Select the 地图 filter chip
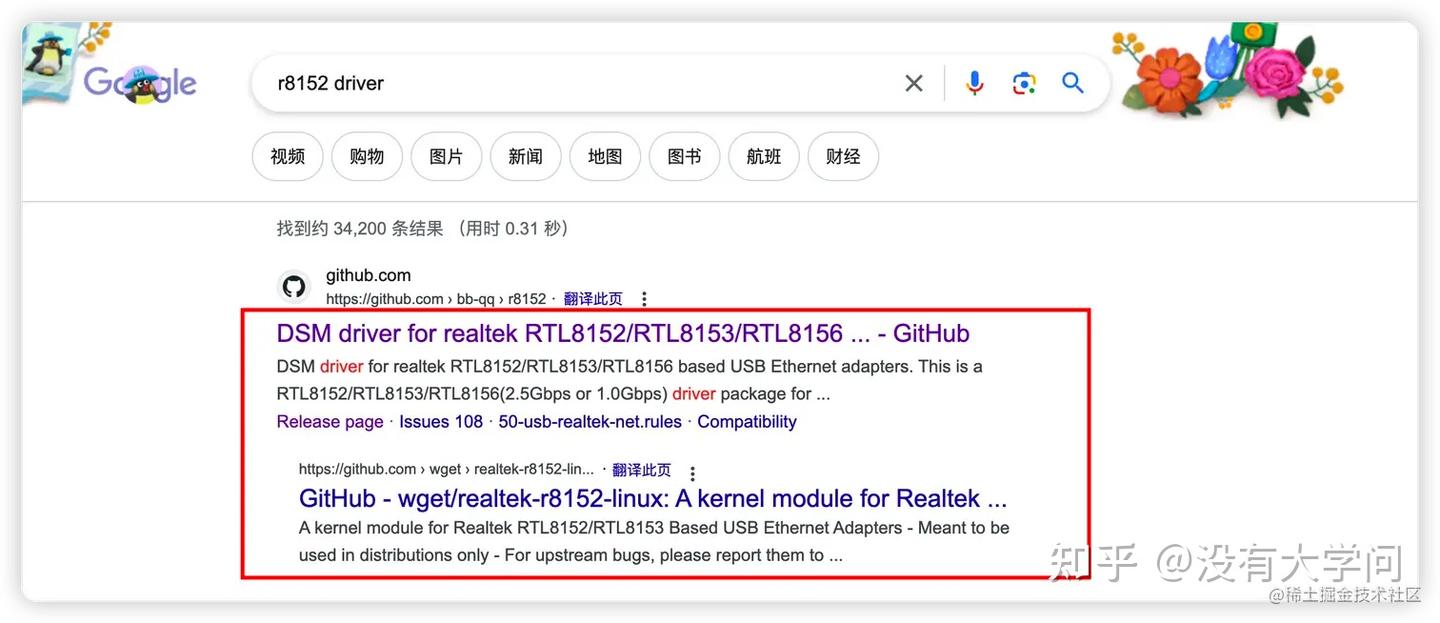Image resolution: width=1440 pixels, height=623 pixels. 605,157
